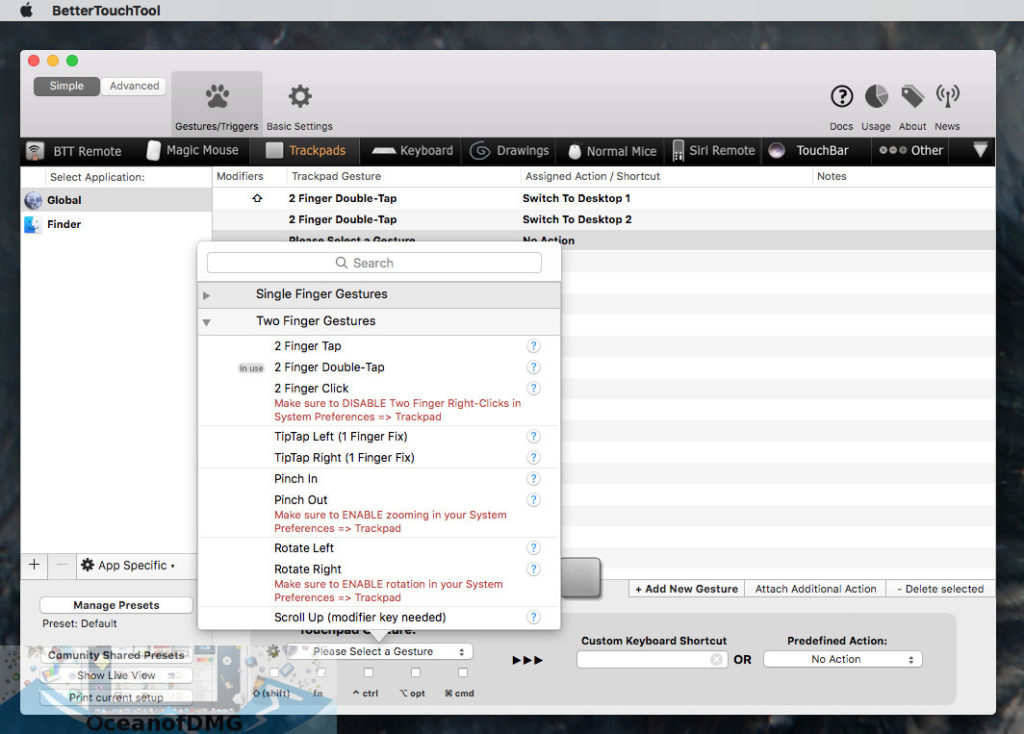Click the minus button to remove application
Image resolution: width=1024 pixels, height=734 pixels.
click(61, 565)
